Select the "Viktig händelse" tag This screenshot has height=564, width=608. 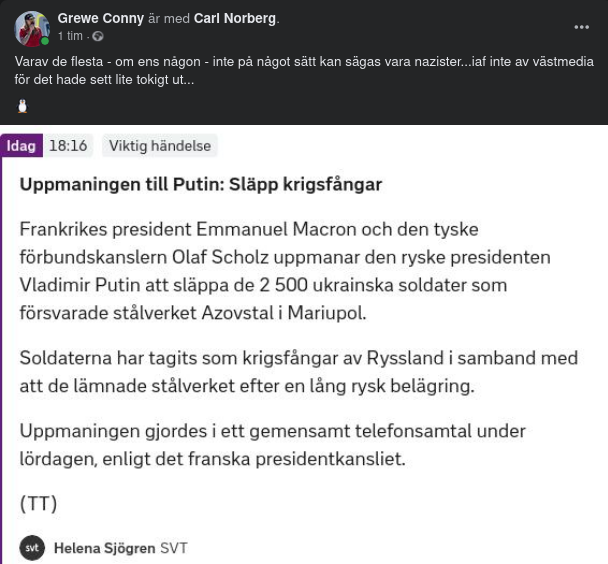[x=160, y=146]
